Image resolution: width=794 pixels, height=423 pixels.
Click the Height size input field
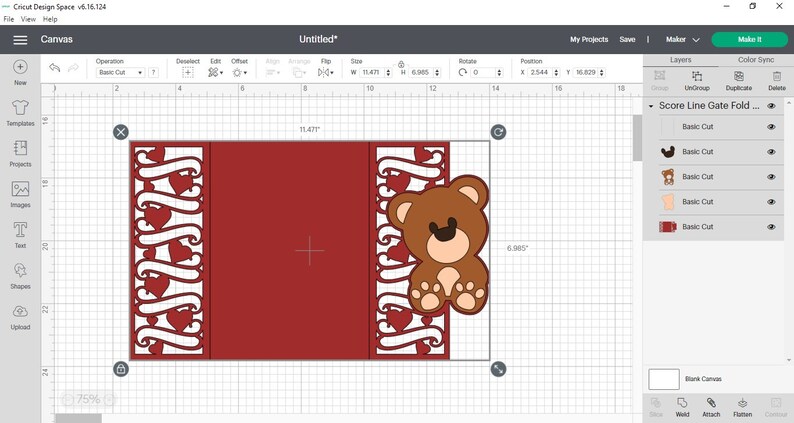coord(421,72)
